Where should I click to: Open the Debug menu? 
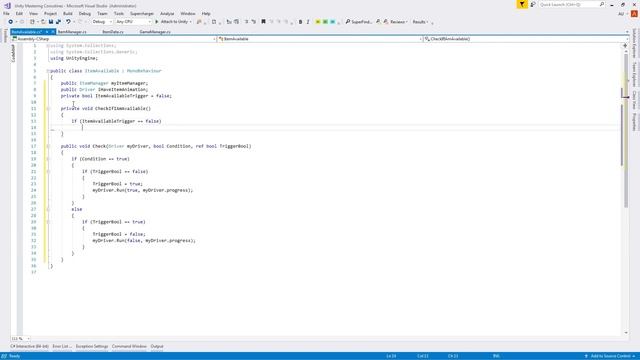tap(85, 13)
